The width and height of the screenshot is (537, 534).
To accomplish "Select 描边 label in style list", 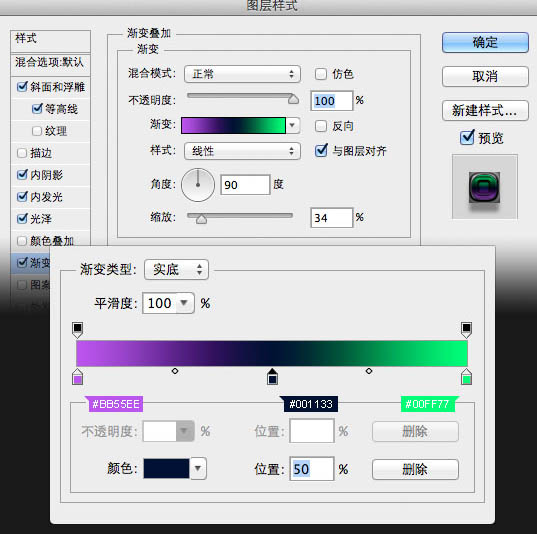I will tap(41, 153).
